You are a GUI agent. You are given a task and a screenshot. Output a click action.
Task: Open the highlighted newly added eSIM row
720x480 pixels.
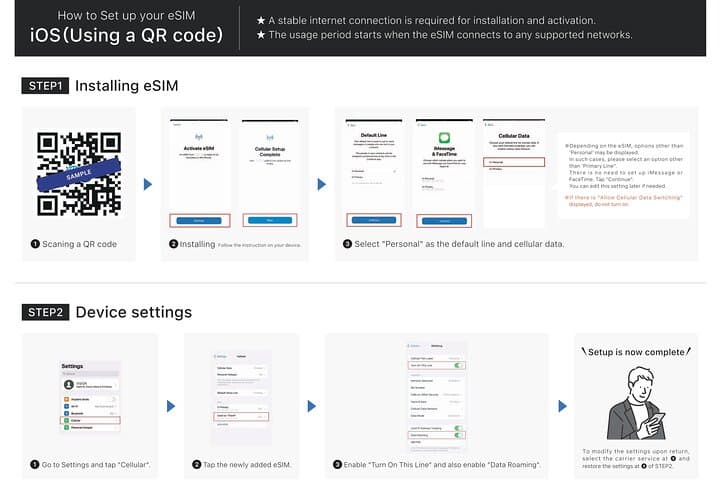tap(242, 416)
